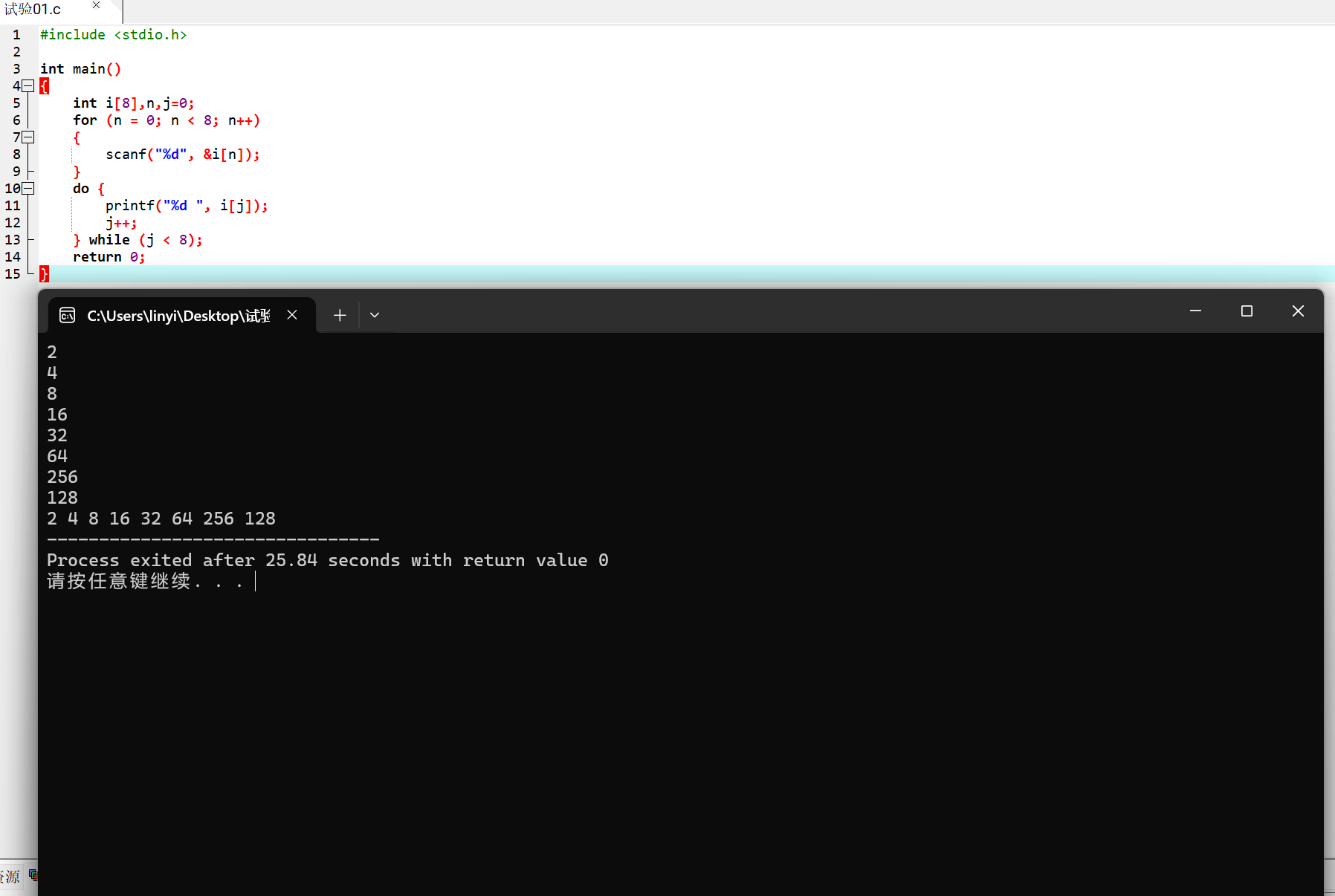This screenshot has width=1335, height=896.
Task: Click the int i[8],n,j=0; declaration
Action: click(134, 103)
